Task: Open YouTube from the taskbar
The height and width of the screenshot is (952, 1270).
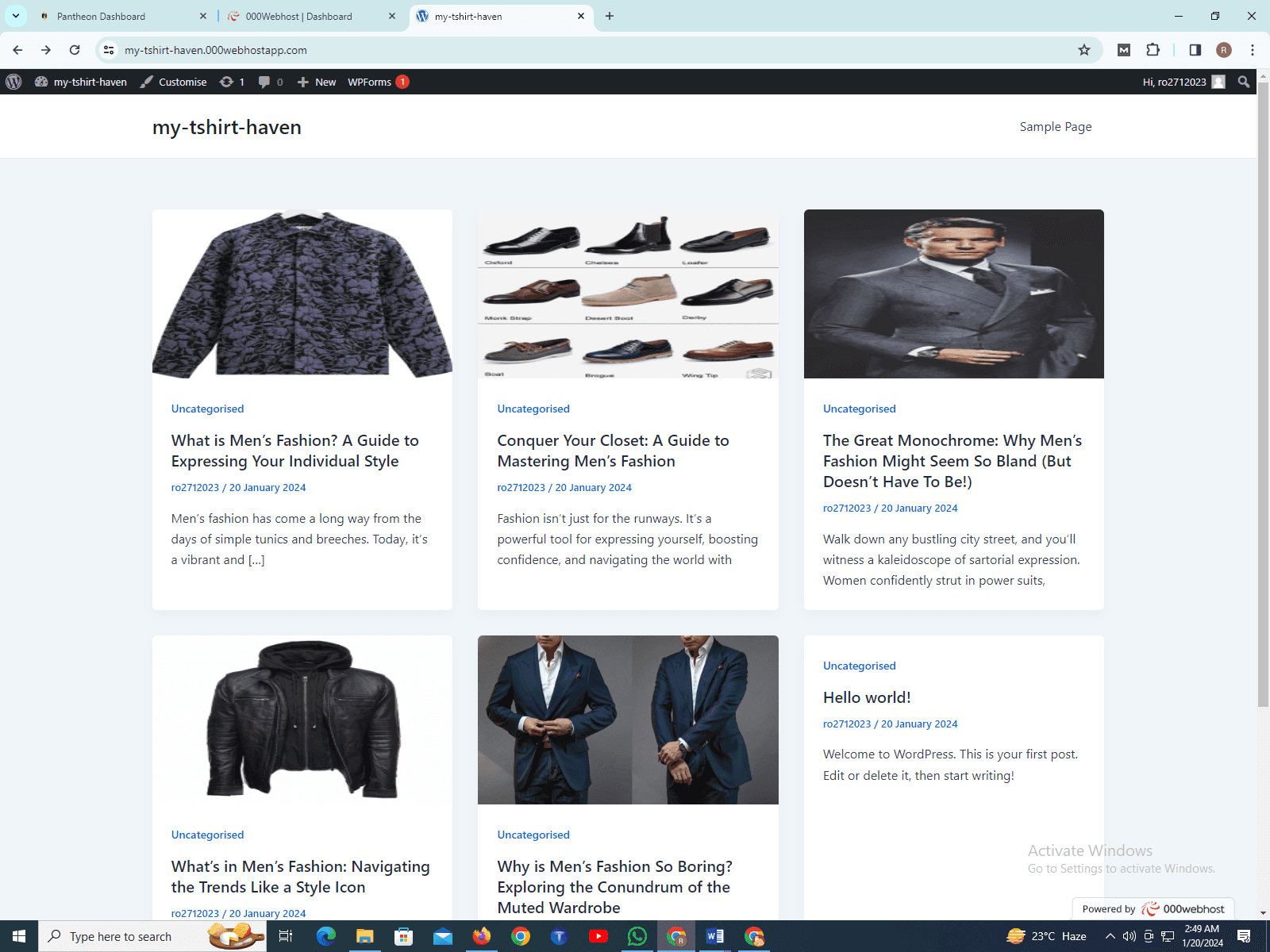Action: [598, 936]
